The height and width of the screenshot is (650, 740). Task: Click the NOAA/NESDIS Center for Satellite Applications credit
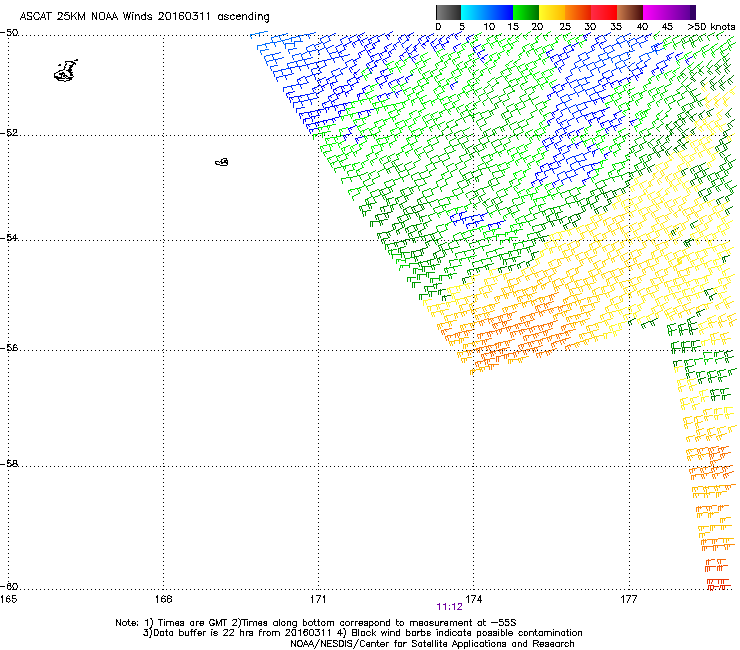[432, 644]
